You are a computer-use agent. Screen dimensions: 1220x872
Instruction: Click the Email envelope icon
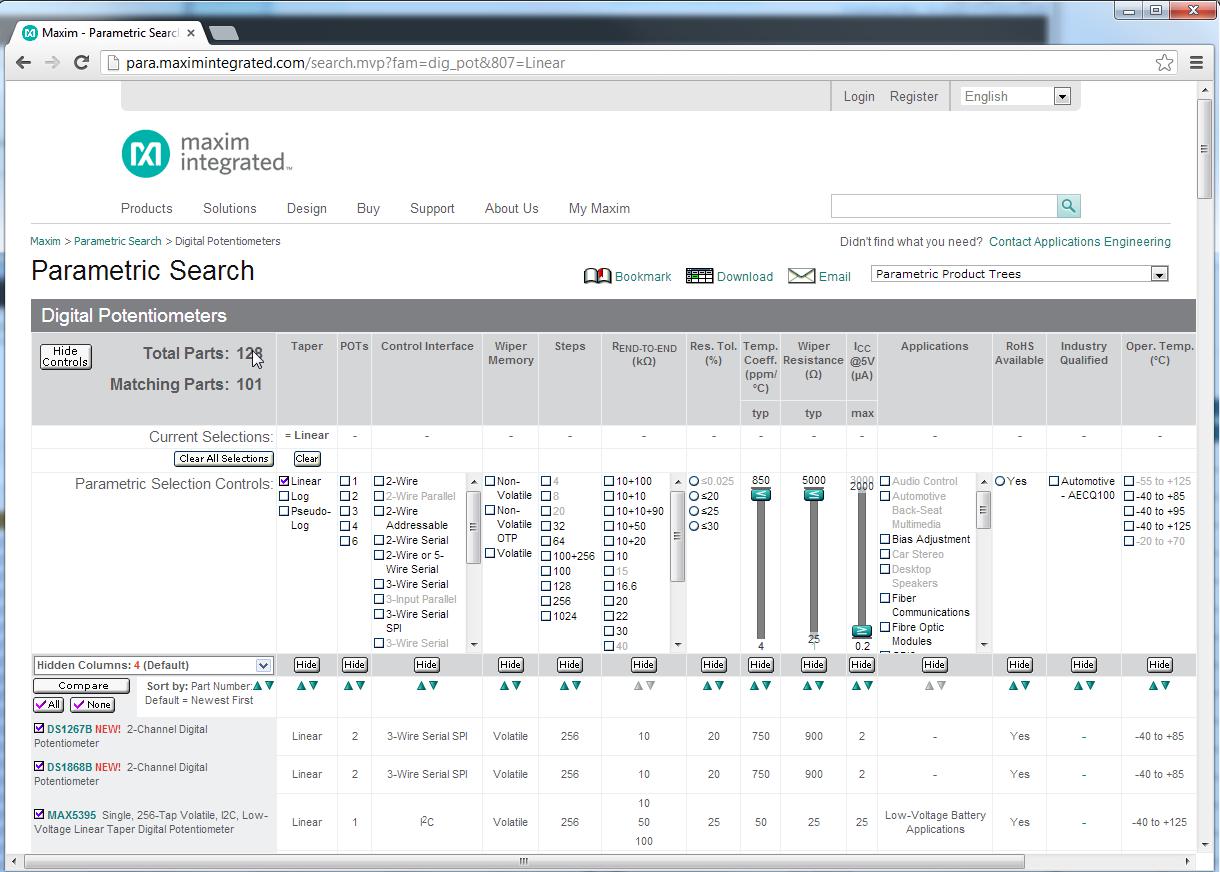(x=801, y=276)
